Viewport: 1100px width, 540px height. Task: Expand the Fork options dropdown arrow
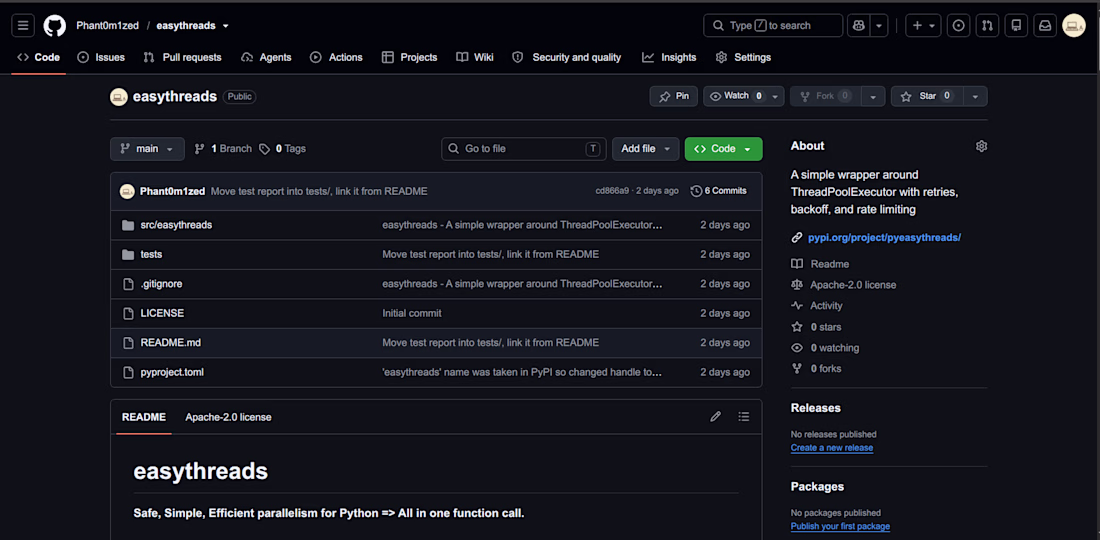pyautogui.click(x=873, y=97)
